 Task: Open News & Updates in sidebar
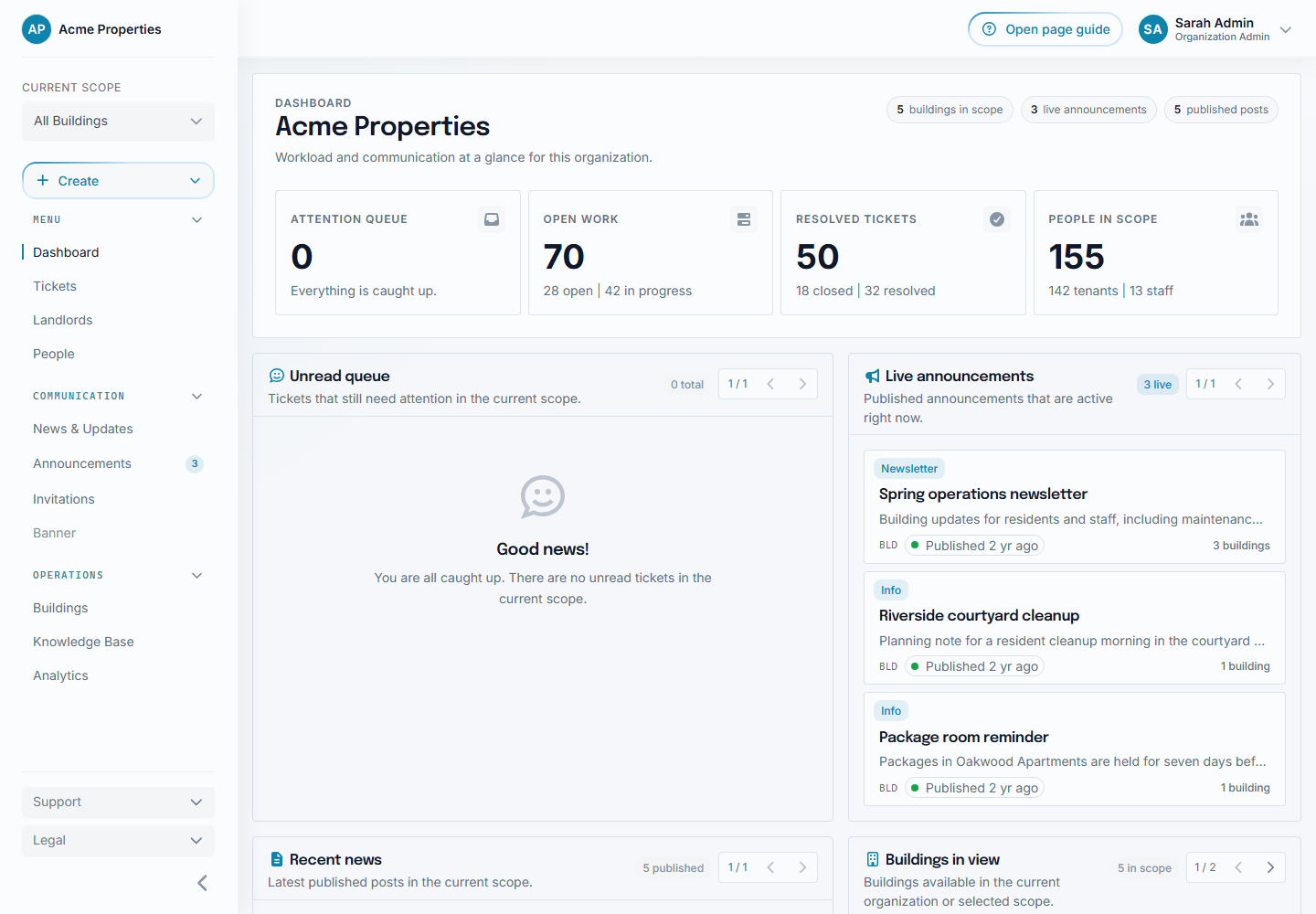(x=83, y=429)
